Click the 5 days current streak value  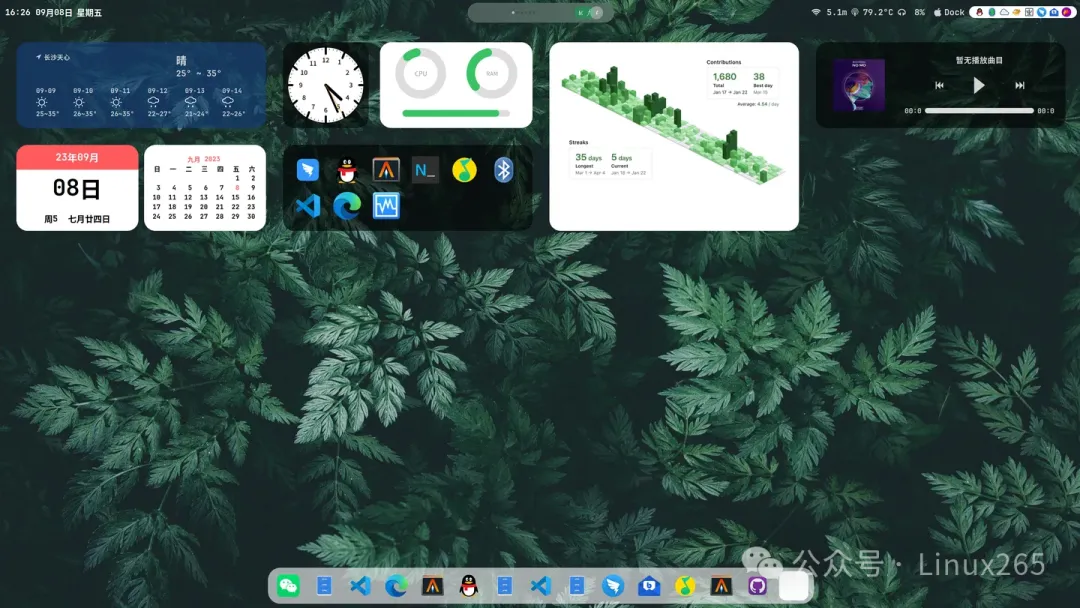[621, 157]
